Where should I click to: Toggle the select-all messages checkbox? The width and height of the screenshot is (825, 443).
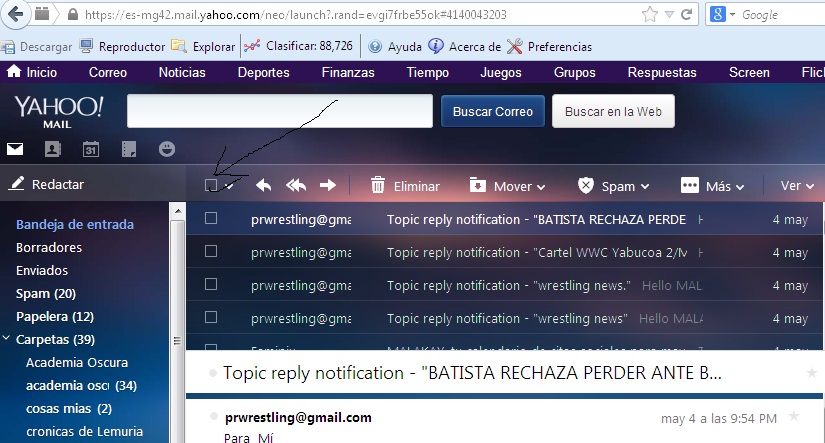point(211,185)
